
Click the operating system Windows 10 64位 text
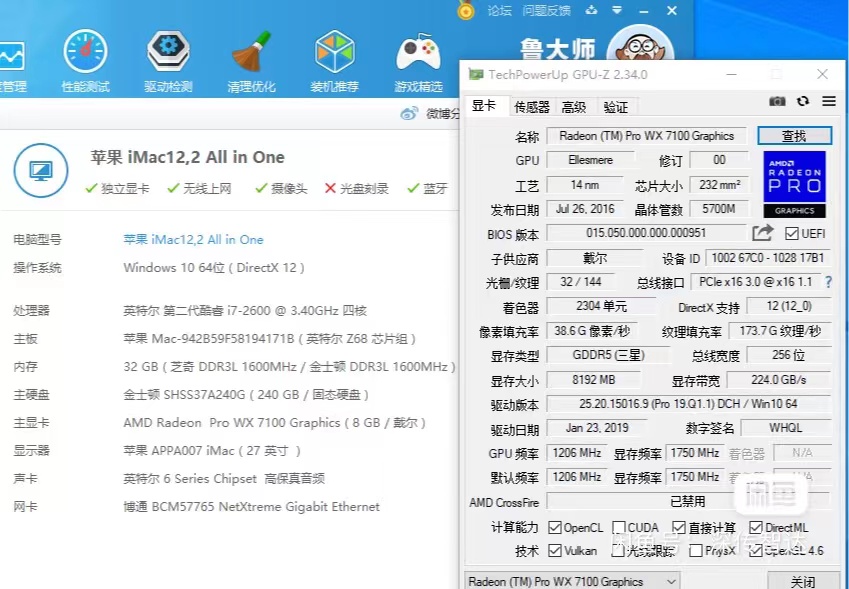214,267
